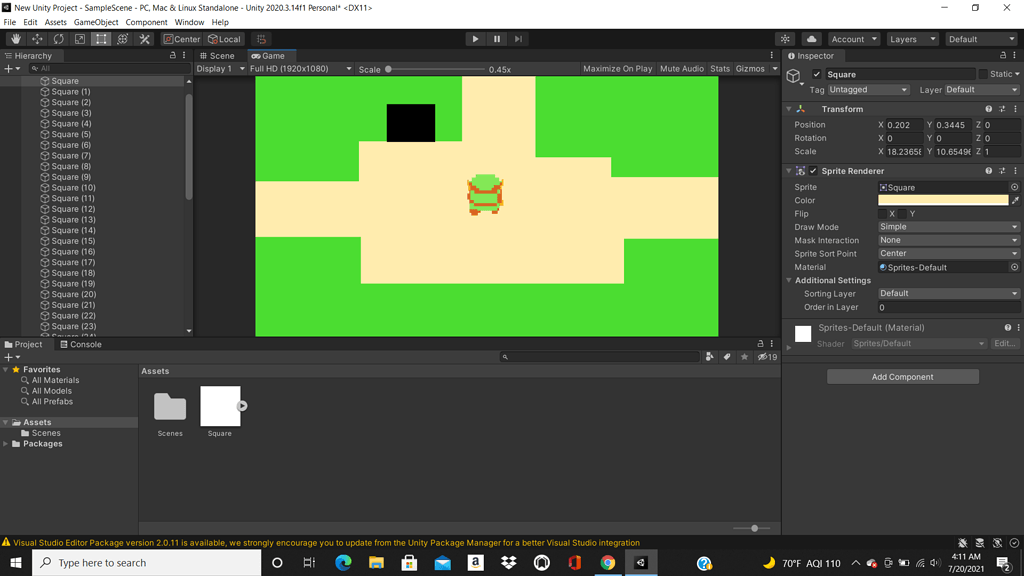Toggle the Sprite Renderer component checkbox

point(813,171)
